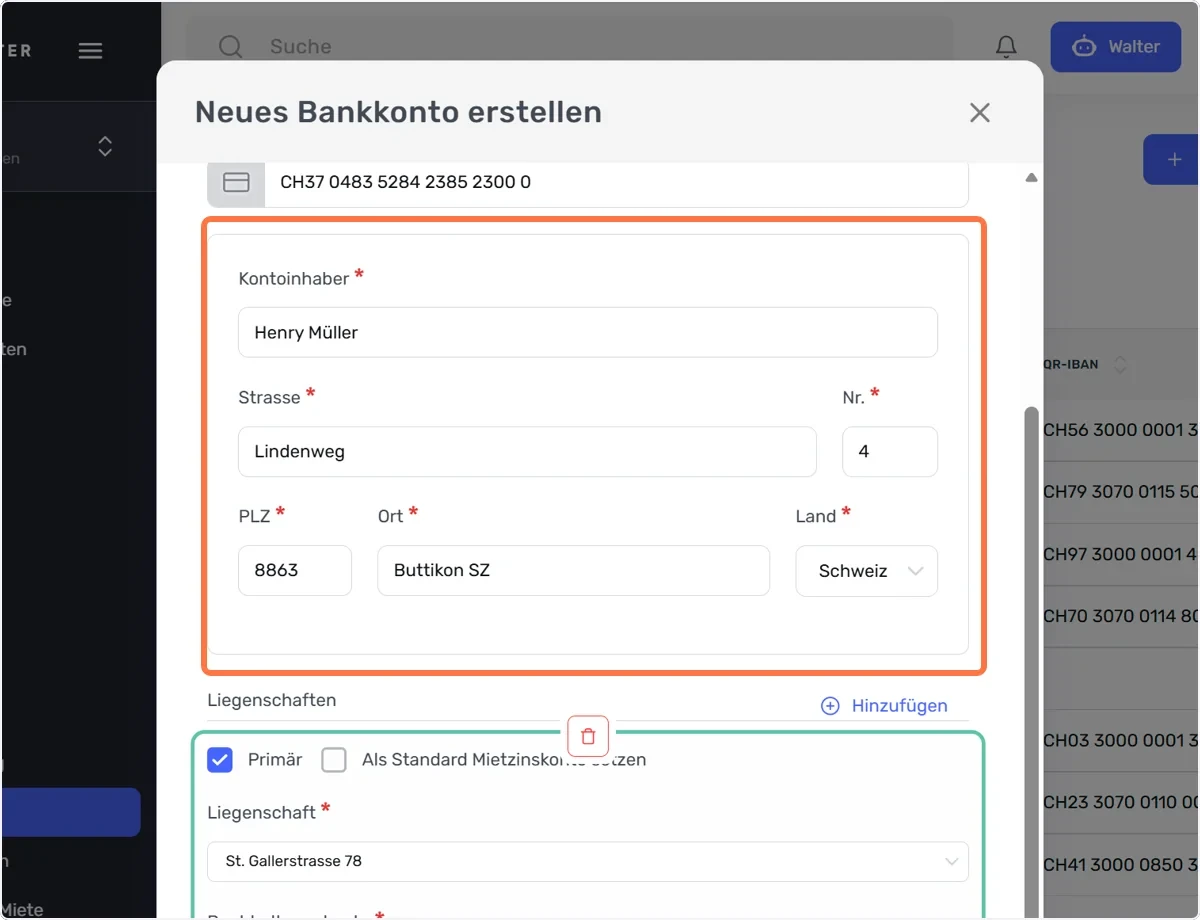The width and height of the screenshot is (1200, 920).
Task: Close the Neues Bankkonto erstellen dialog
Action: pyautogui.click(x=980, y=112)
